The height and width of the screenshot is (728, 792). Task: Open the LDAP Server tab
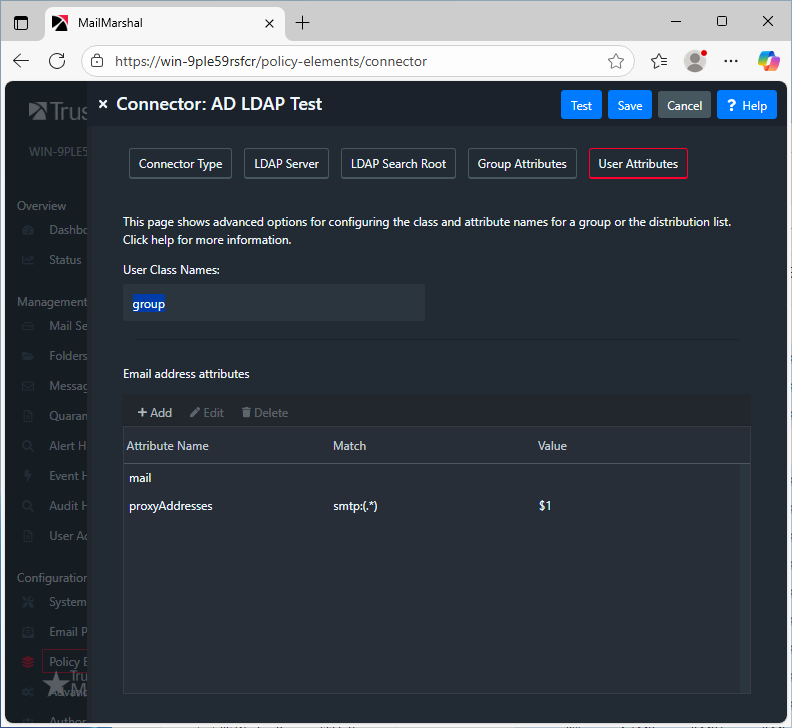coord(287,164)
